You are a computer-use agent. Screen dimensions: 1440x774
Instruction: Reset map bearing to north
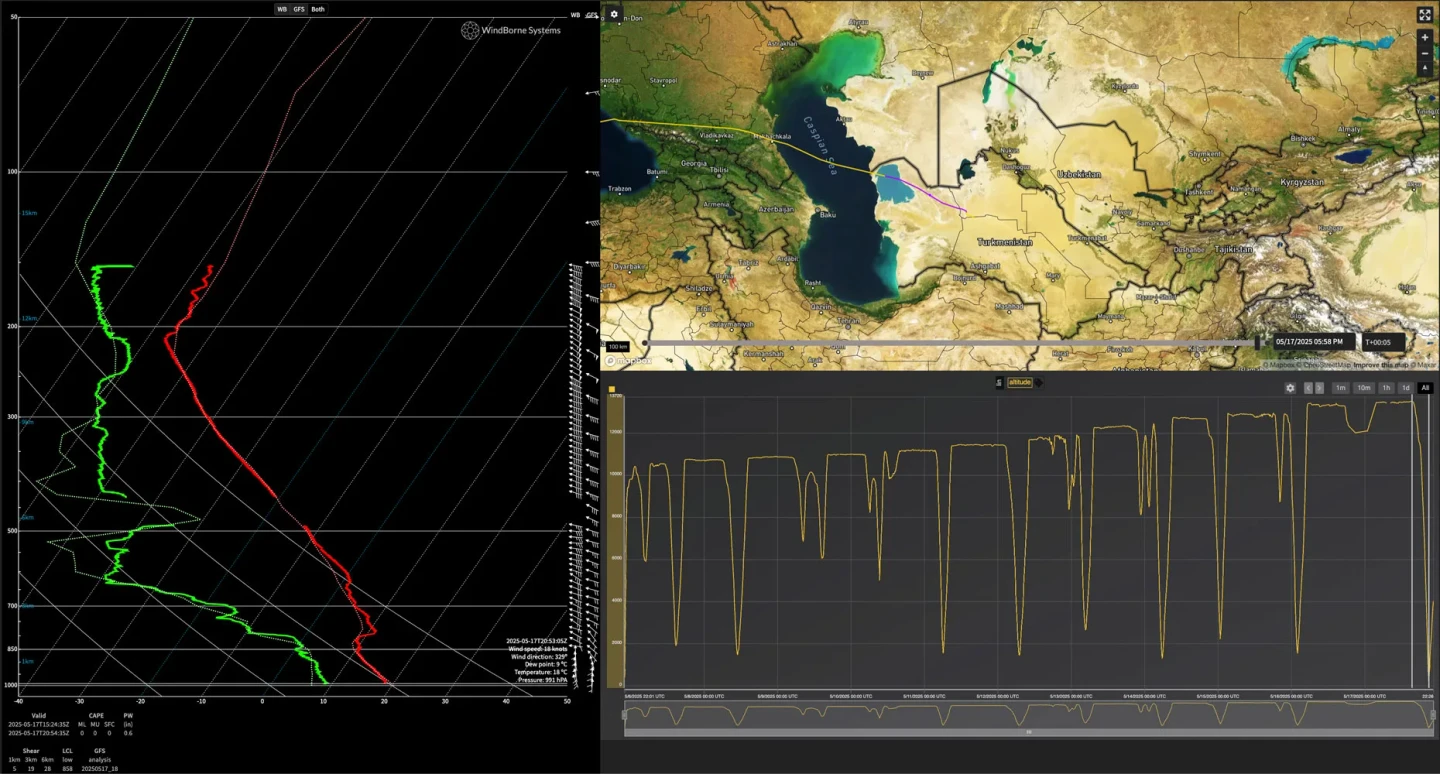[1425, 69]
